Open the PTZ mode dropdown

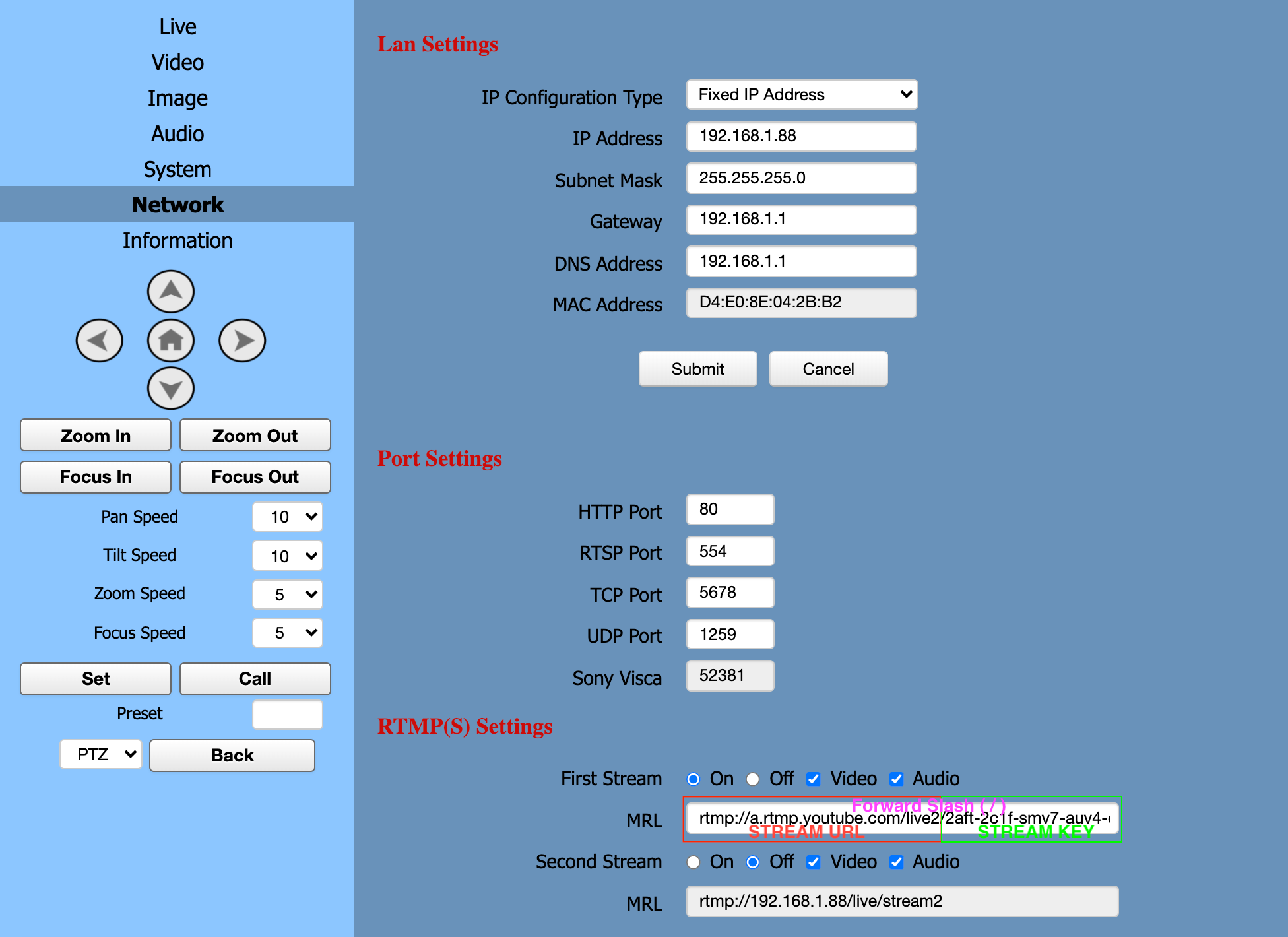click(x=101, y=754)
